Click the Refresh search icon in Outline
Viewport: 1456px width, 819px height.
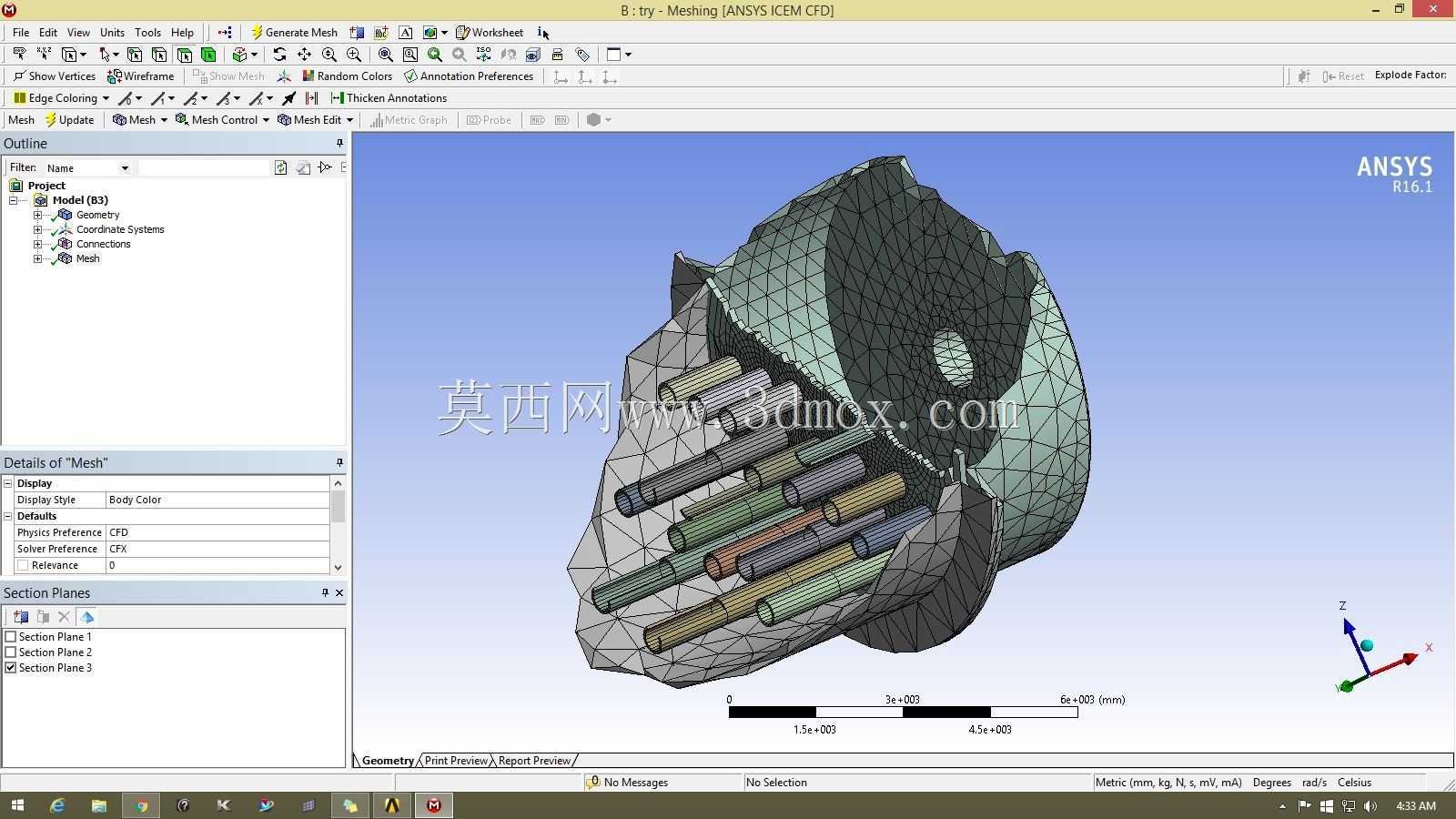280,167
